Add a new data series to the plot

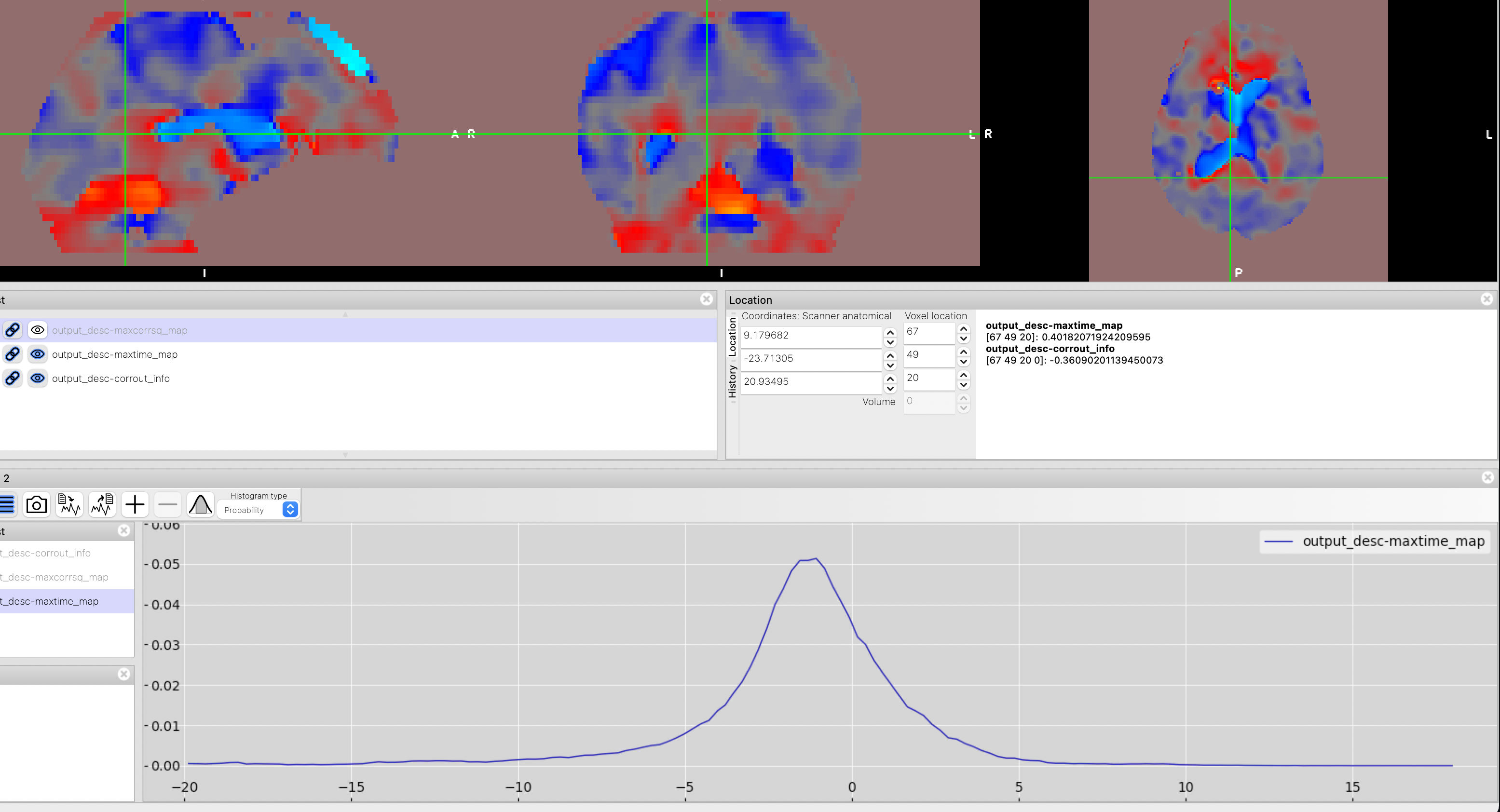(x=135, y=504)
